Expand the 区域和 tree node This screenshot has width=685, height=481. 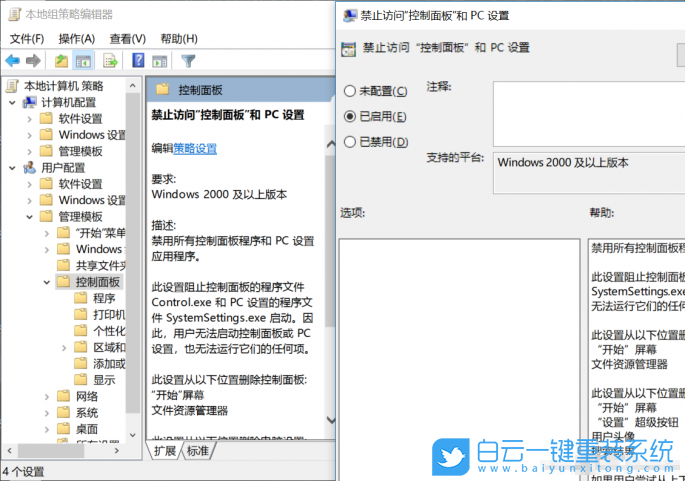64,348
